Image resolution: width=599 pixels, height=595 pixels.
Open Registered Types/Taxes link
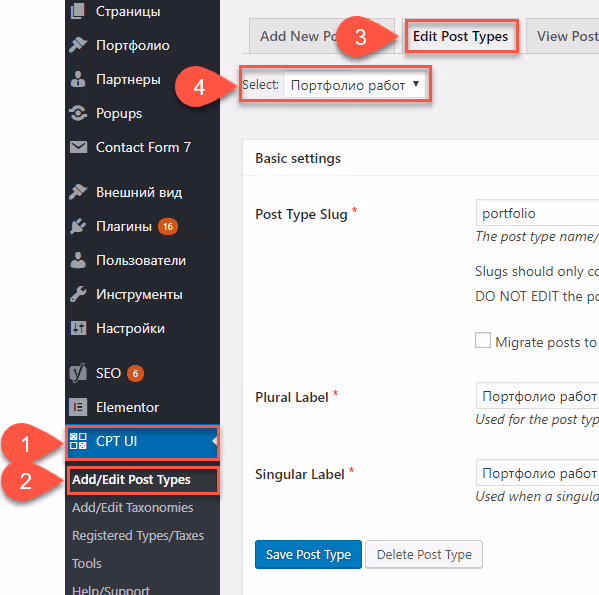point(138,535)
